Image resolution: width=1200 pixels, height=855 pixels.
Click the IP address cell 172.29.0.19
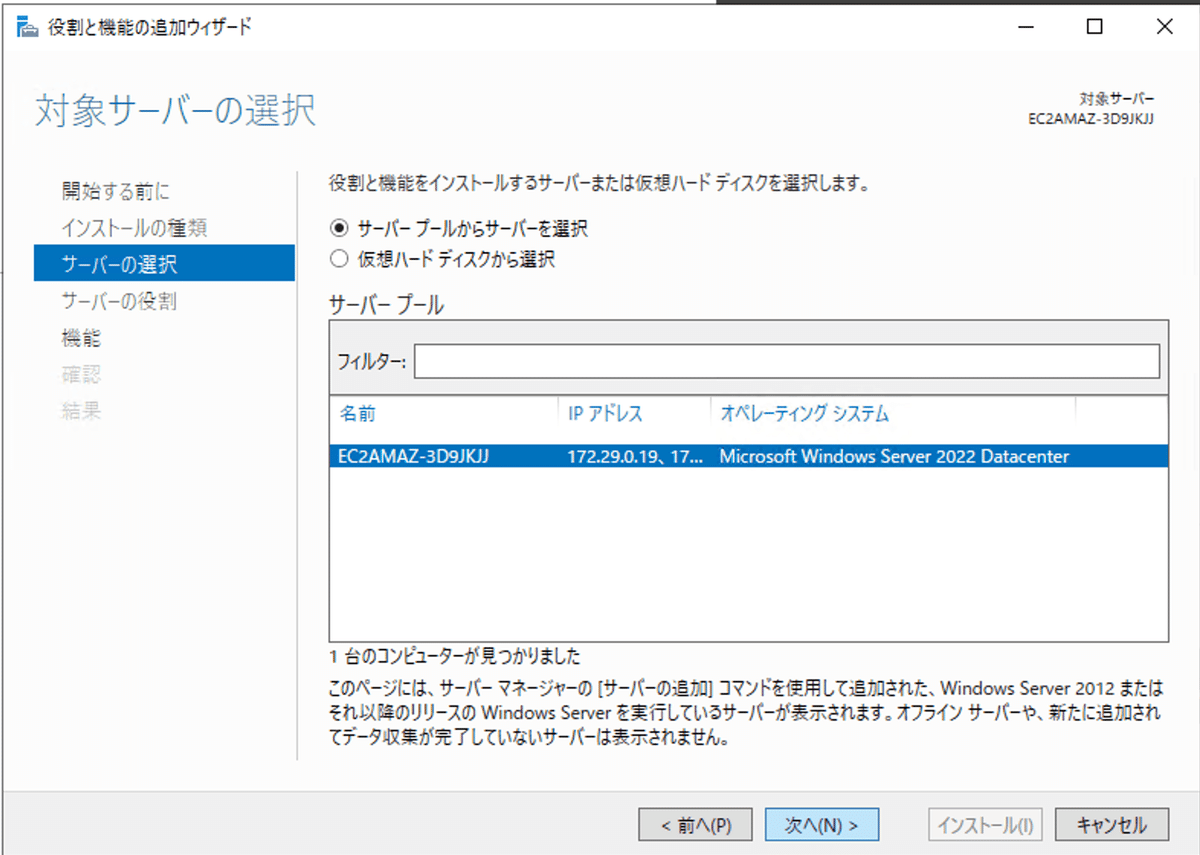(x=634, y=457)
